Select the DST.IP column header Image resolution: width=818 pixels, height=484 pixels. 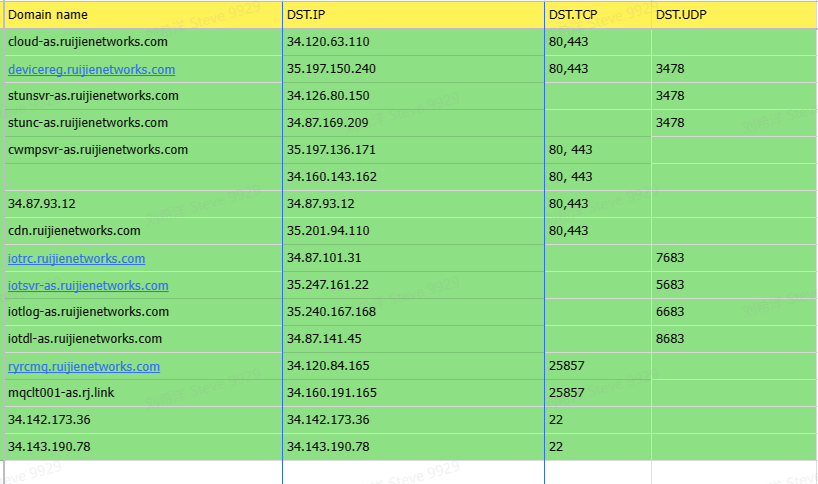click(x=306, y=15)
